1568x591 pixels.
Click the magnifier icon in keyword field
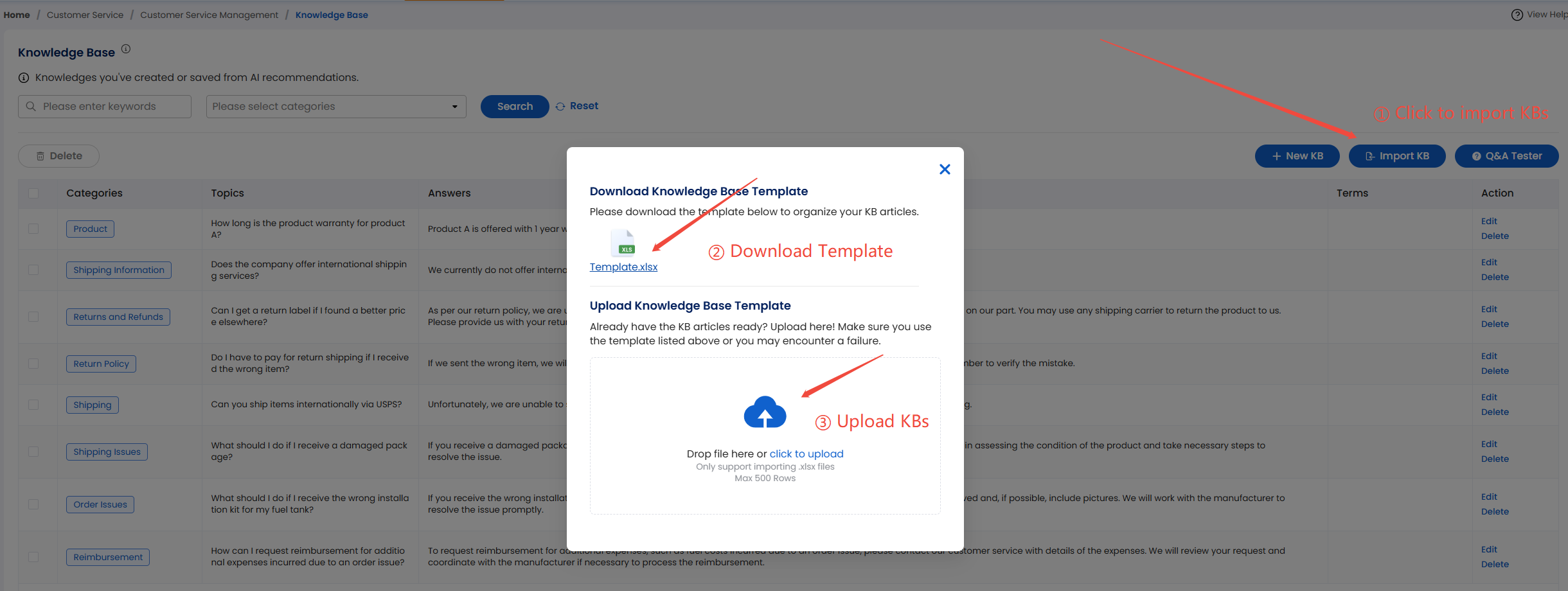[31, 106]
